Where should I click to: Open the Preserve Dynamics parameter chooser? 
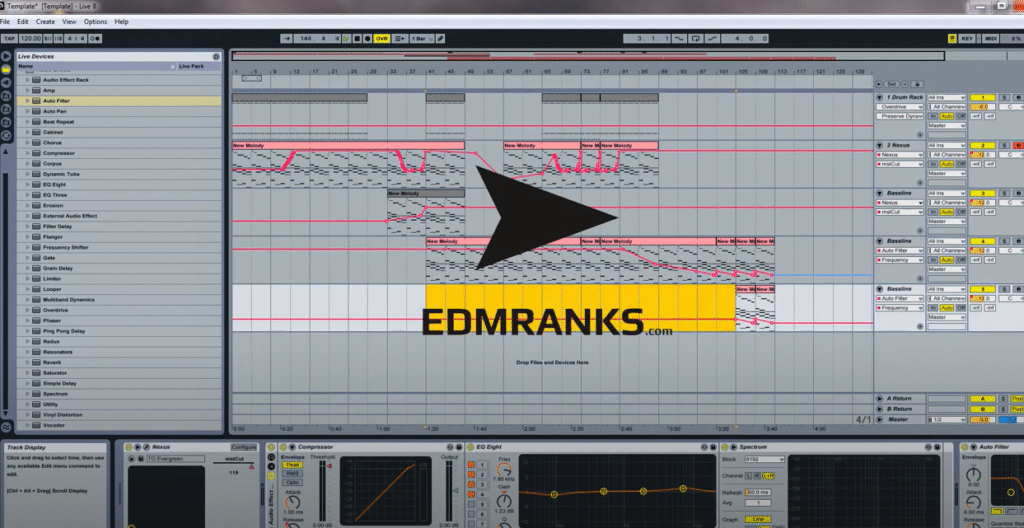coord(900,116)
